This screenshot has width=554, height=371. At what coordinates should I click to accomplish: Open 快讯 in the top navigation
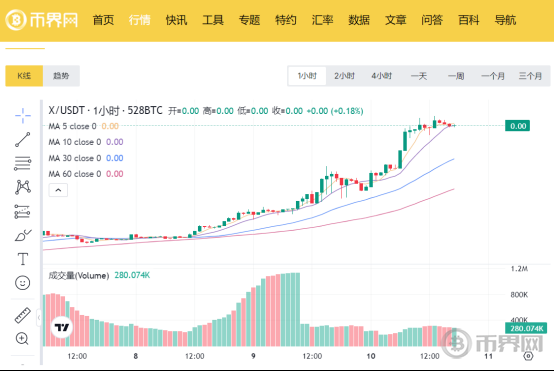[x=176, y=20]
